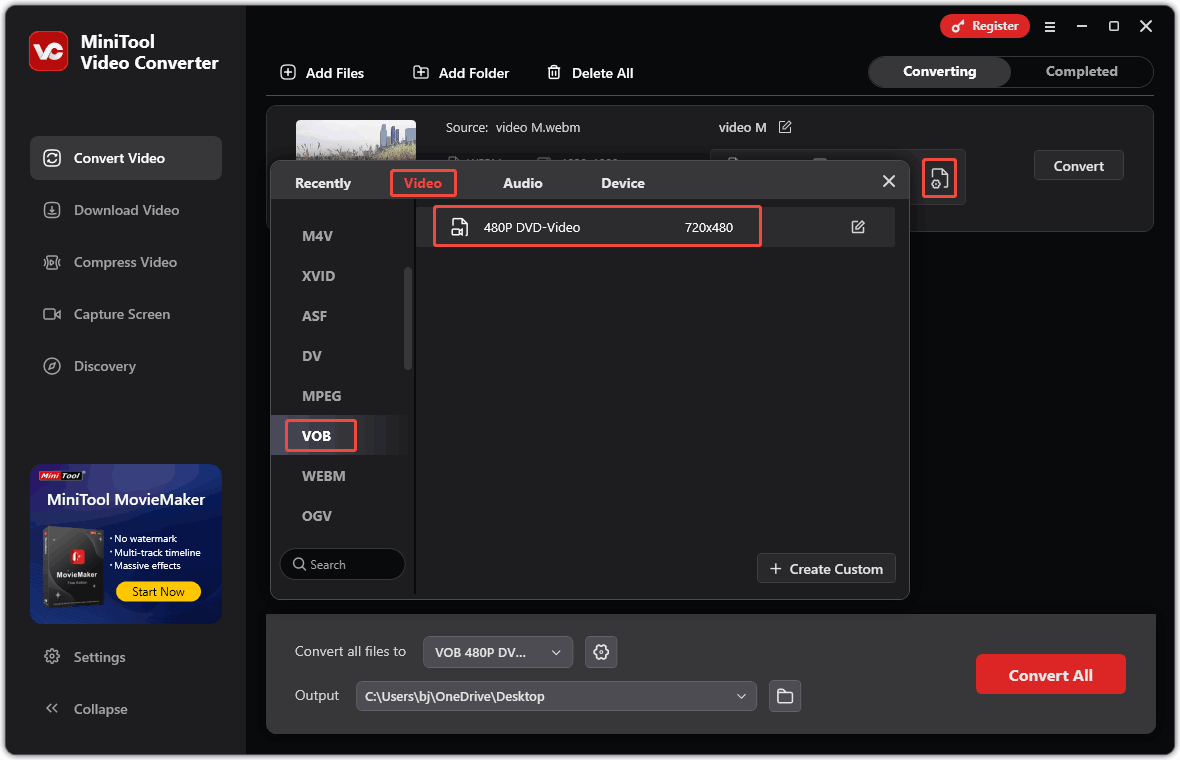1180x760 pixels.
Task: Choose ASF format in list
Action: coord(315,316)
